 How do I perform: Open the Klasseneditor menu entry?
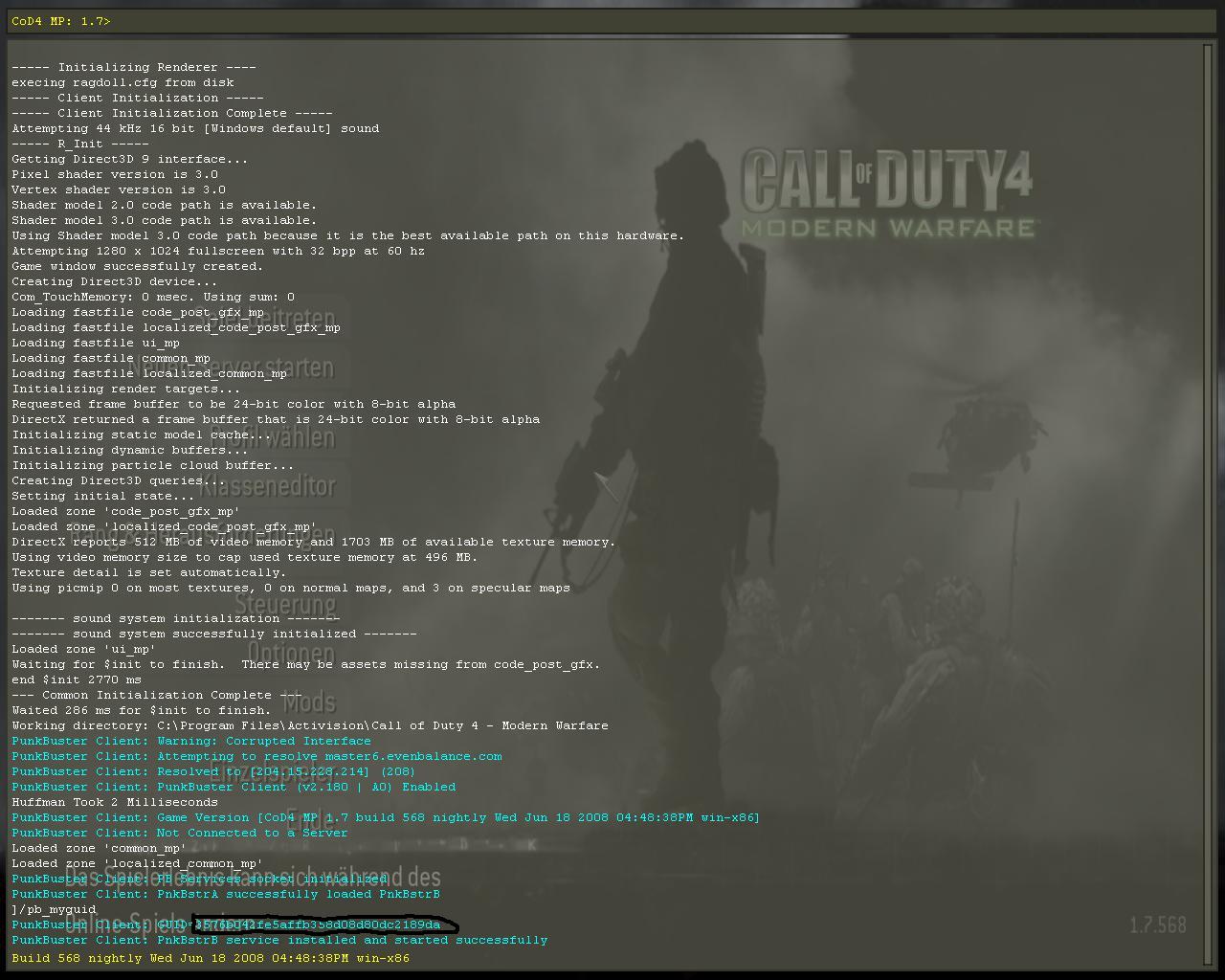click(268, 486)
